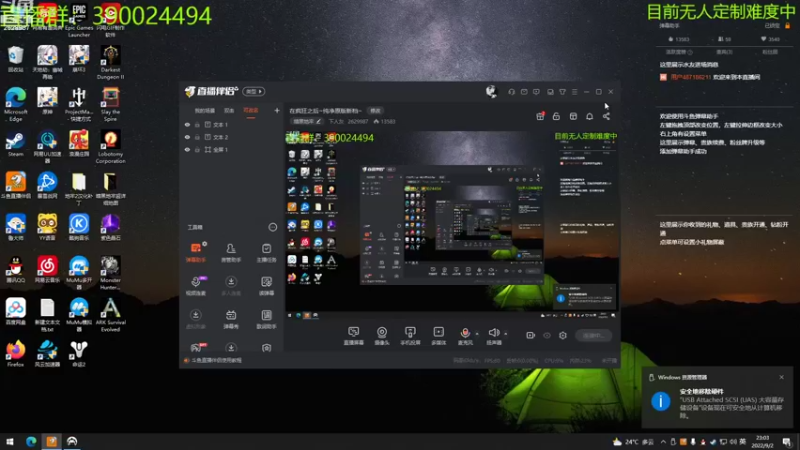Open the ARK Survival Evolved desktop shortcut

[110, 315]
